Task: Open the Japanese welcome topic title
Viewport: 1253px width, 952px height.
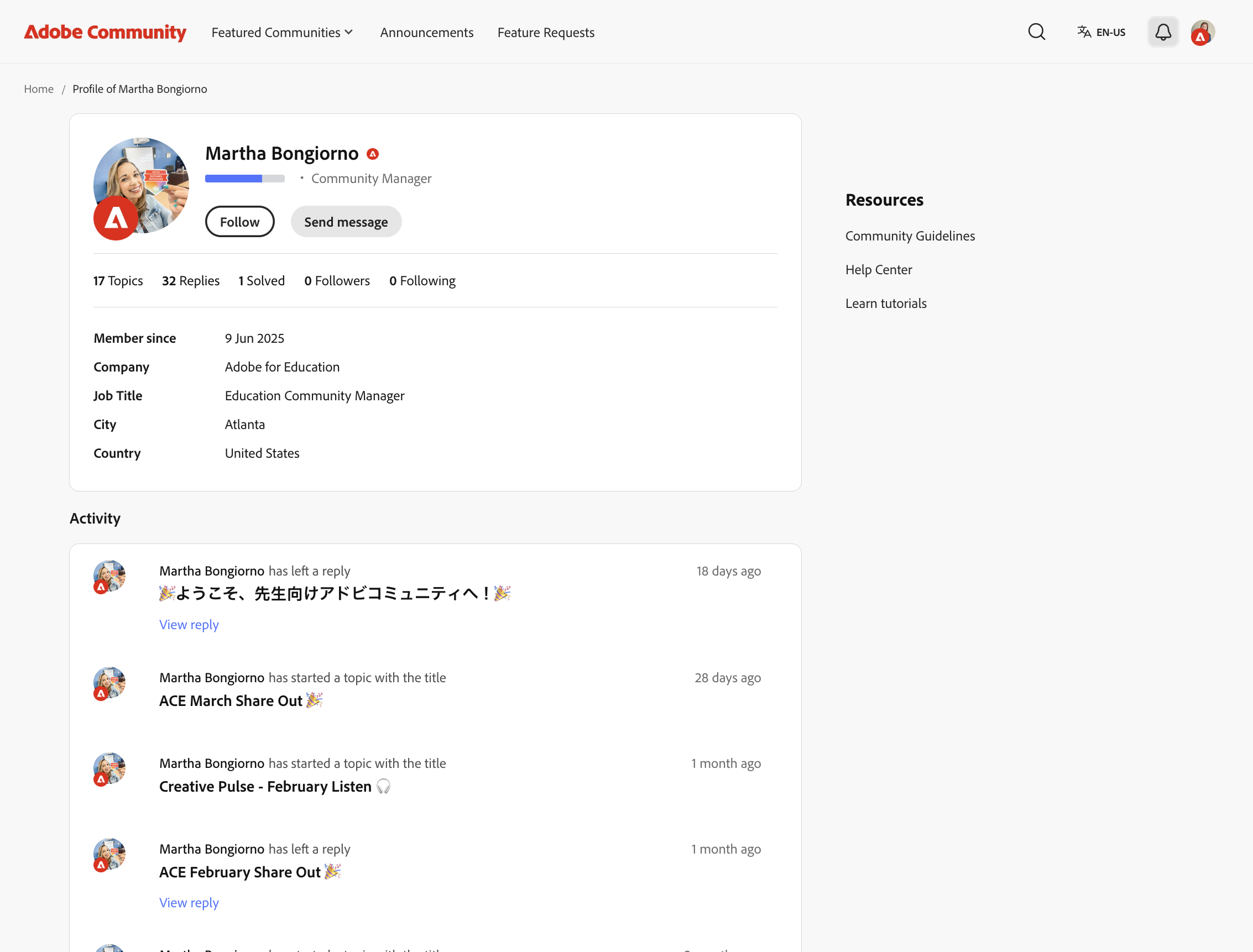Action: click(x=335, y=593)
